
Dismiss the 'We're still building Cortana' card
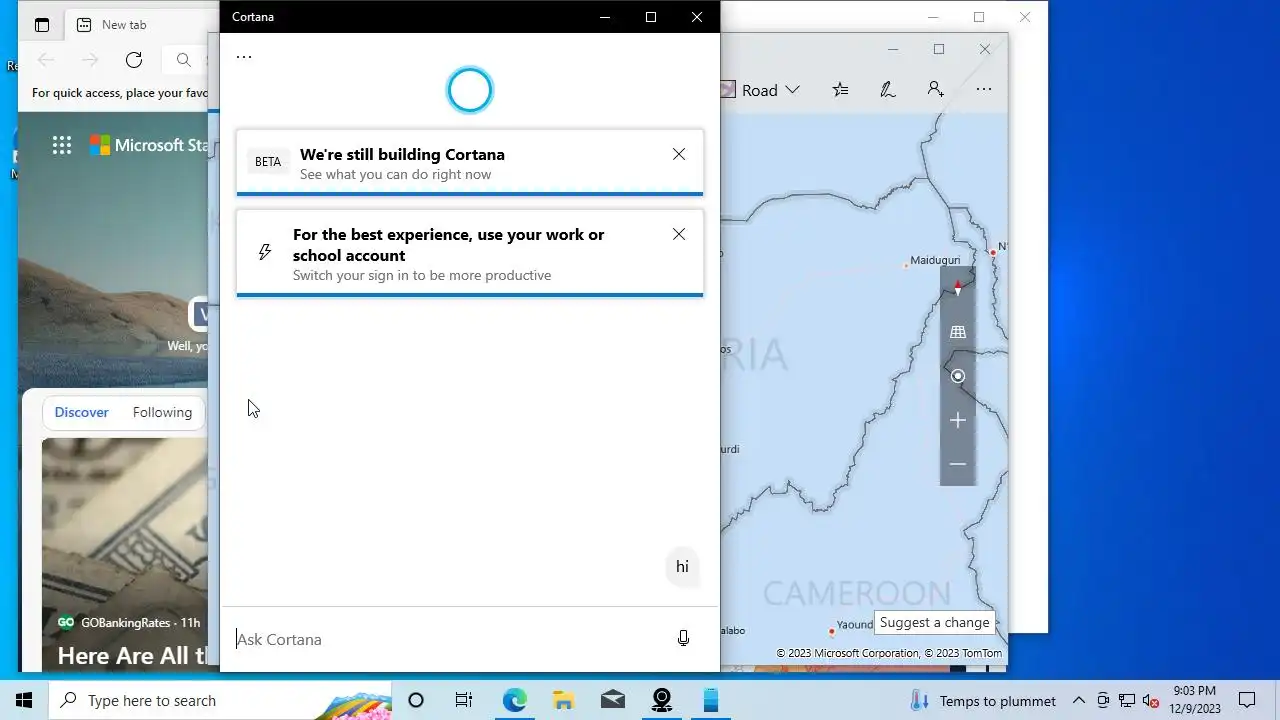[x=679, y=154]
